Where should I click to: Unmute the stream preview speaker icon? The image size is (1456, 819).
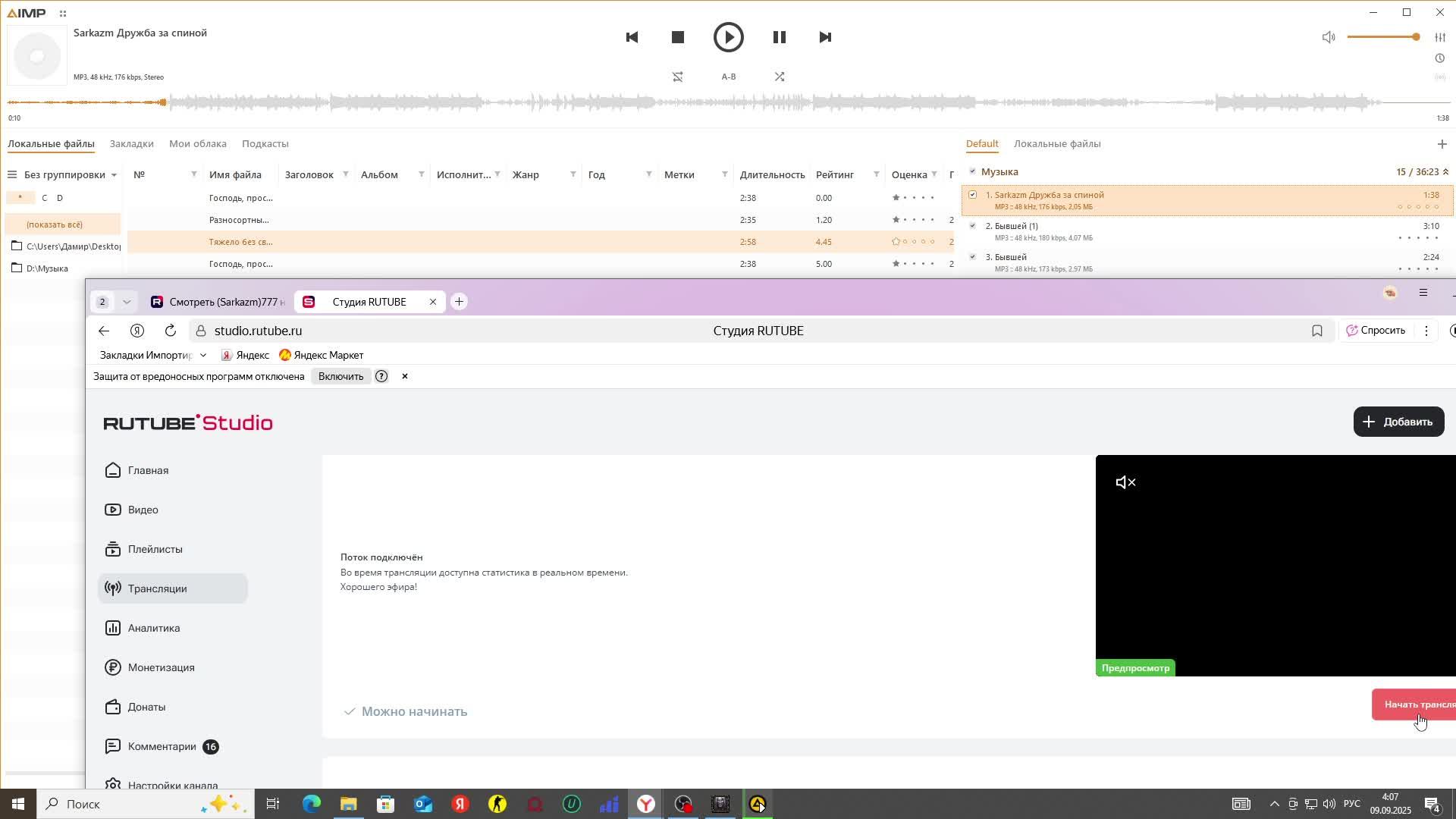1125,482
